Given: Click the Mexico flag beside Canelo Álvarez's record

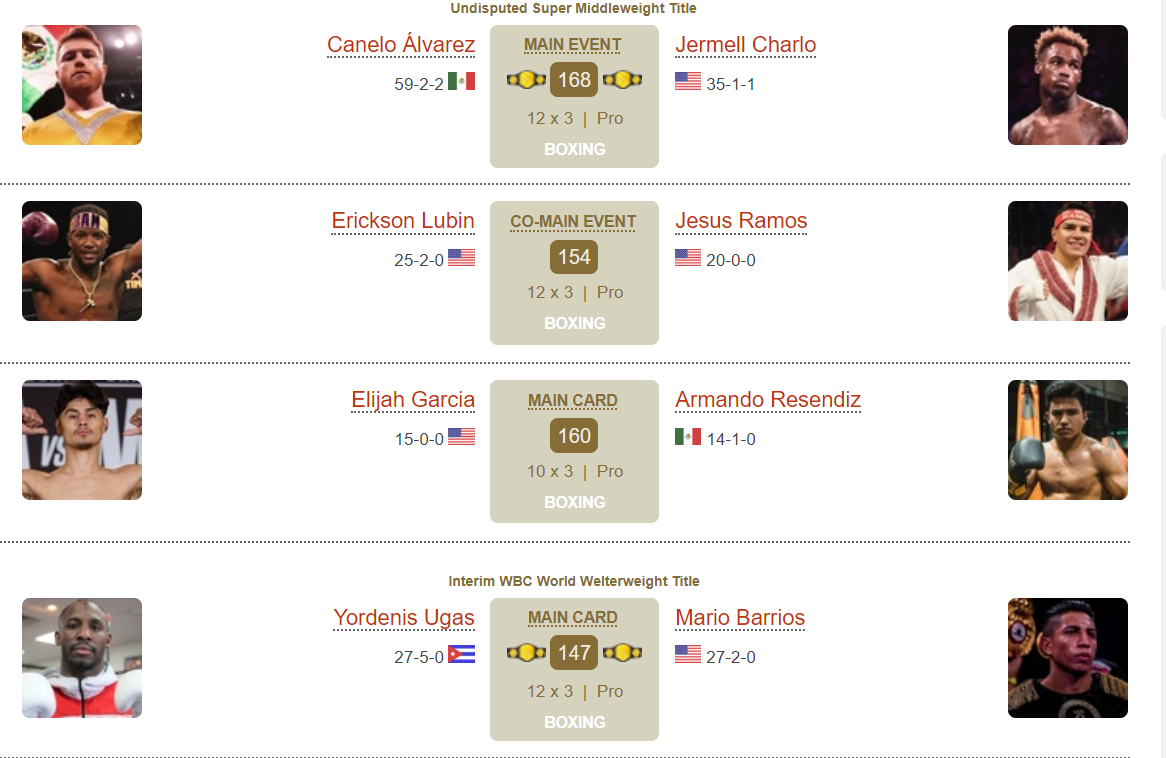Looking at the screenshot, I should [x=461, y=81].
